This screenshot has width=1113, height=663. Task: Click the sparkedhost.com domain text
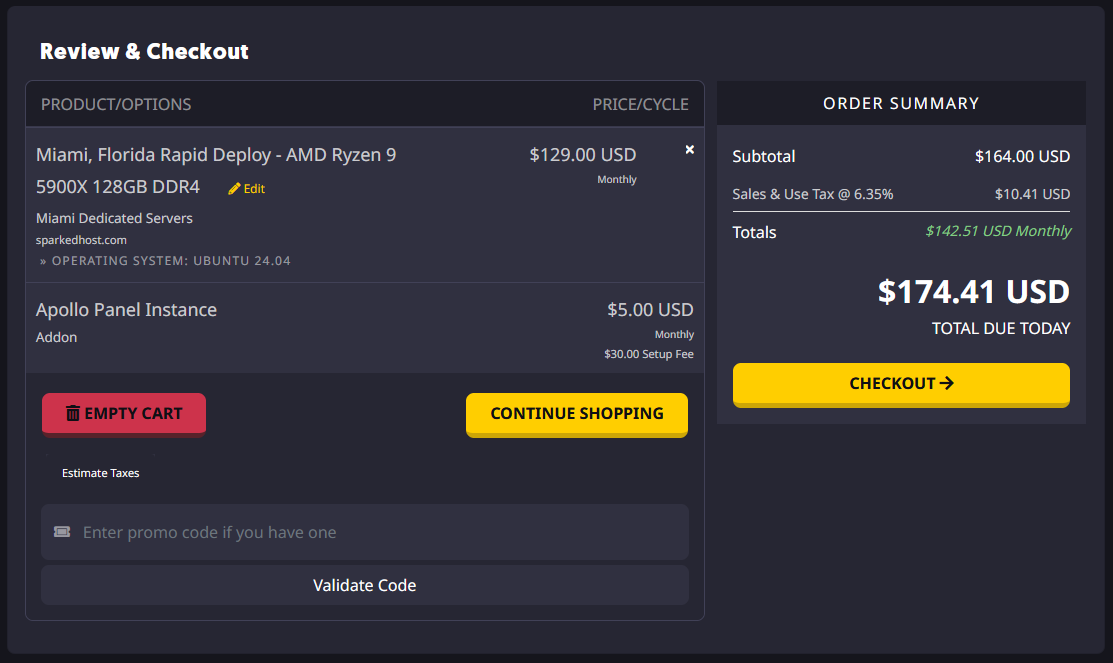(81, 240)
